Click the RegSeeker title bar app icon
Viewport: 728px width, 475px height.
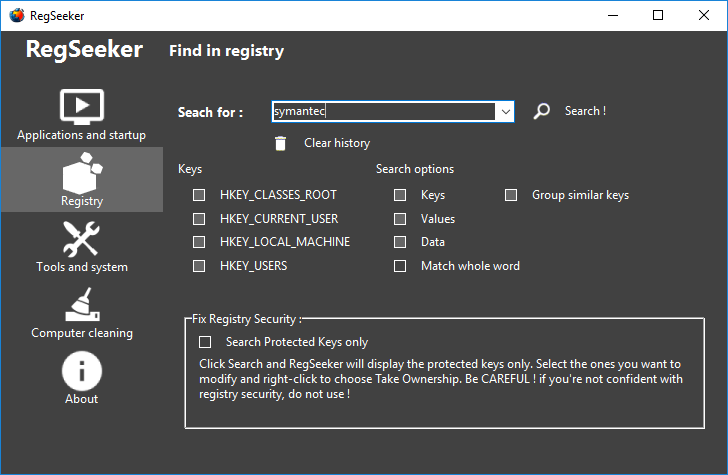click(17, 15)
